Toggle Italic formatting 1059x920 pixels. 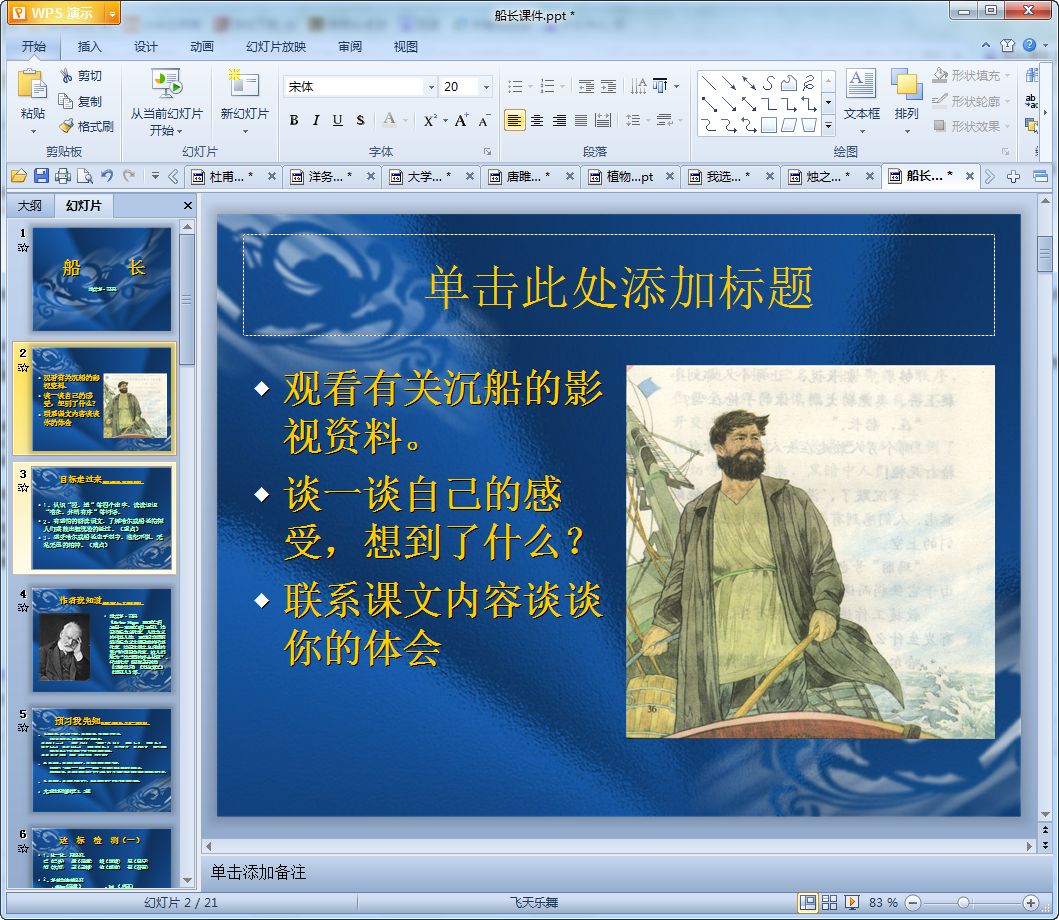coord(316,120)
